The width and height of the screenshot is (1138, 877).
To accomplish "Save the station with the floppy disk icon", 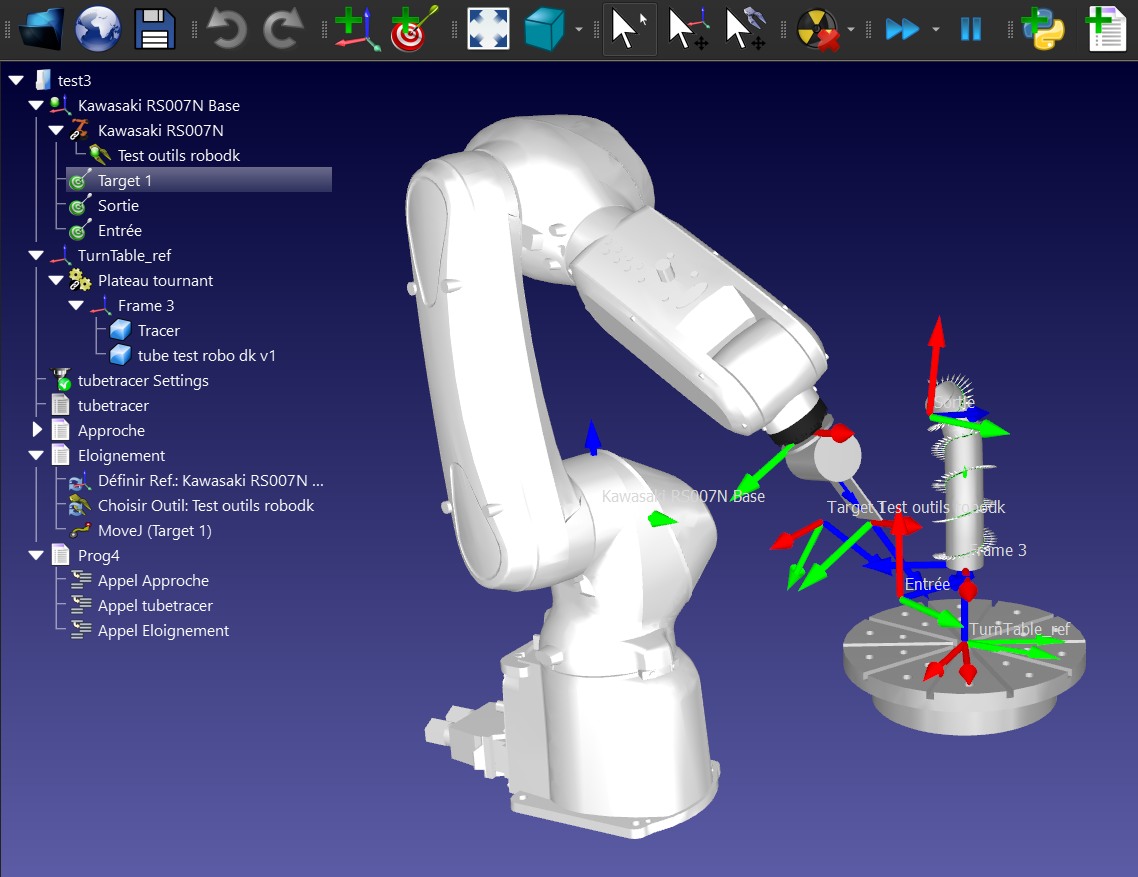I will (x=155, y=29).
